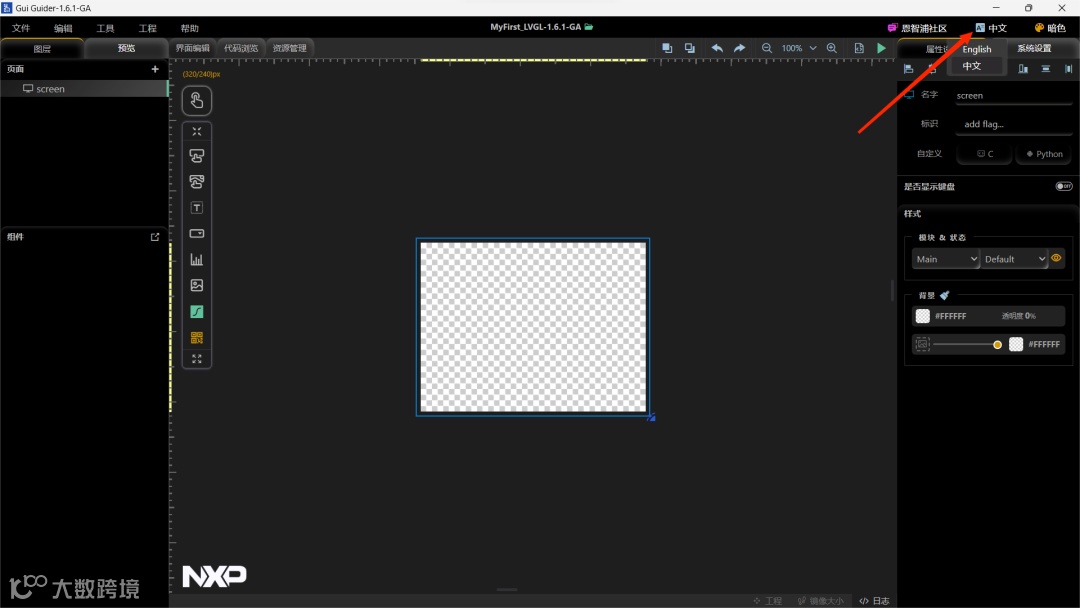Click the add flag input field
This screenshot has width=1080, height=608.
click(1013, 124)
